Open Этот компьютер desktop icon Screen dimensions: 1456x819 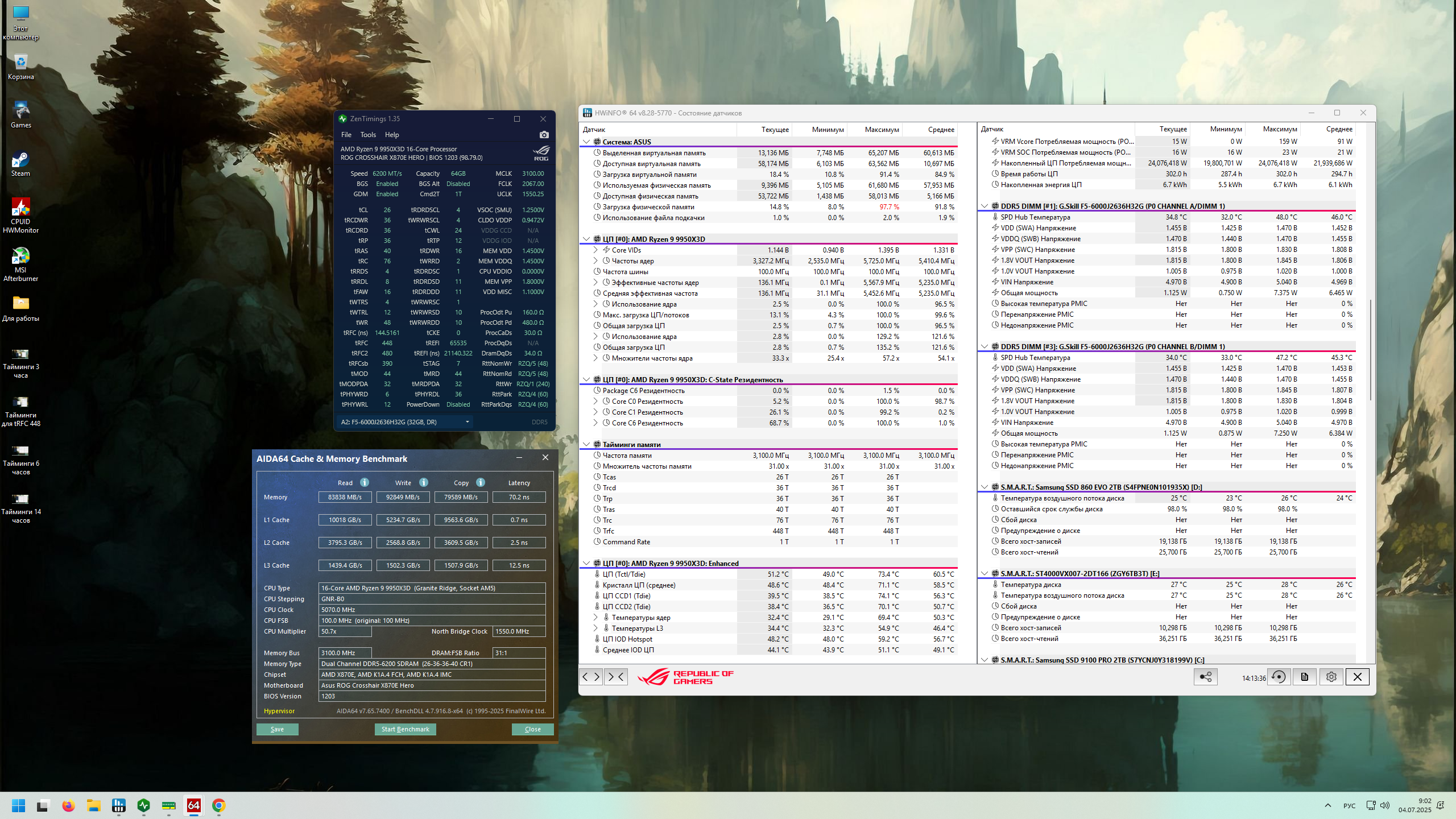(21, 23)
